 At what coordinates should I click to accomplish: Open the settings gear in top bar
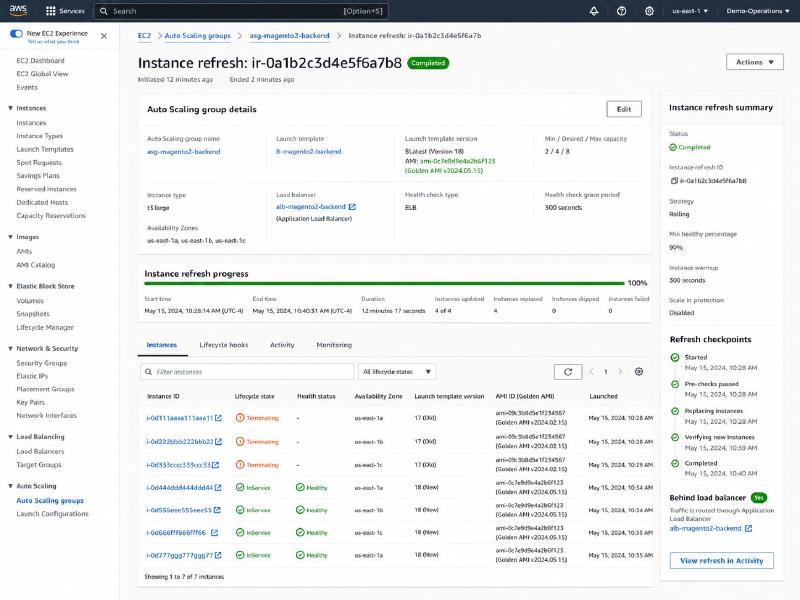click(649, 11)
